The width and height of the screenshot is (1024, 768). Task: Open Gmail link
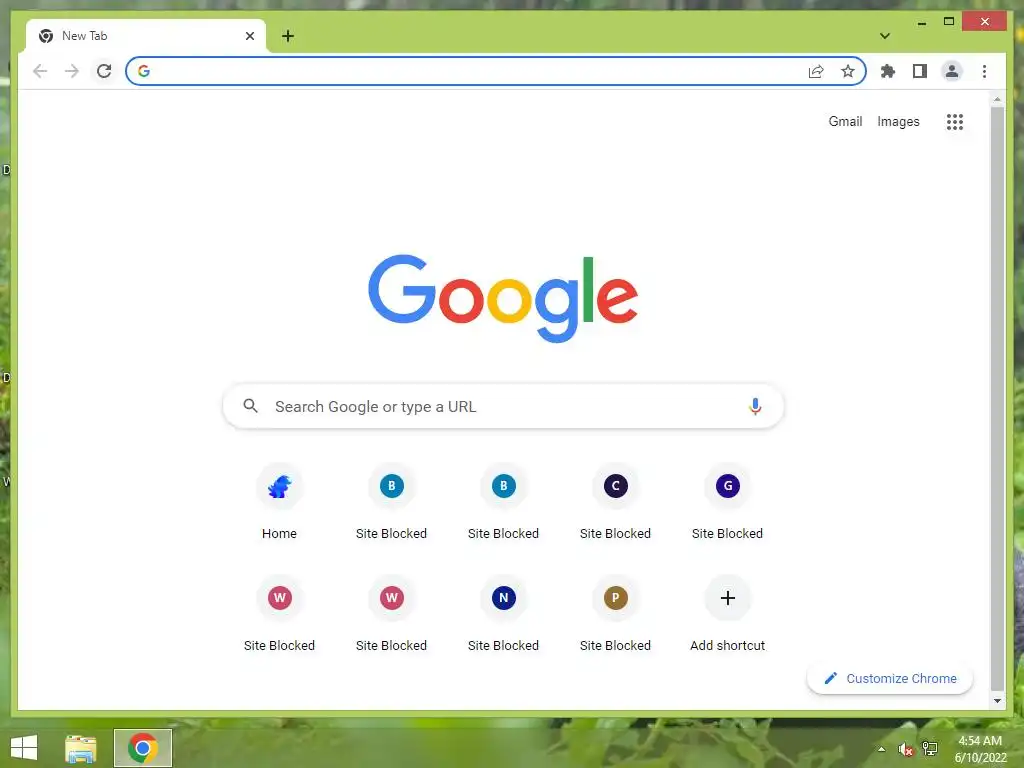[845, 121]
